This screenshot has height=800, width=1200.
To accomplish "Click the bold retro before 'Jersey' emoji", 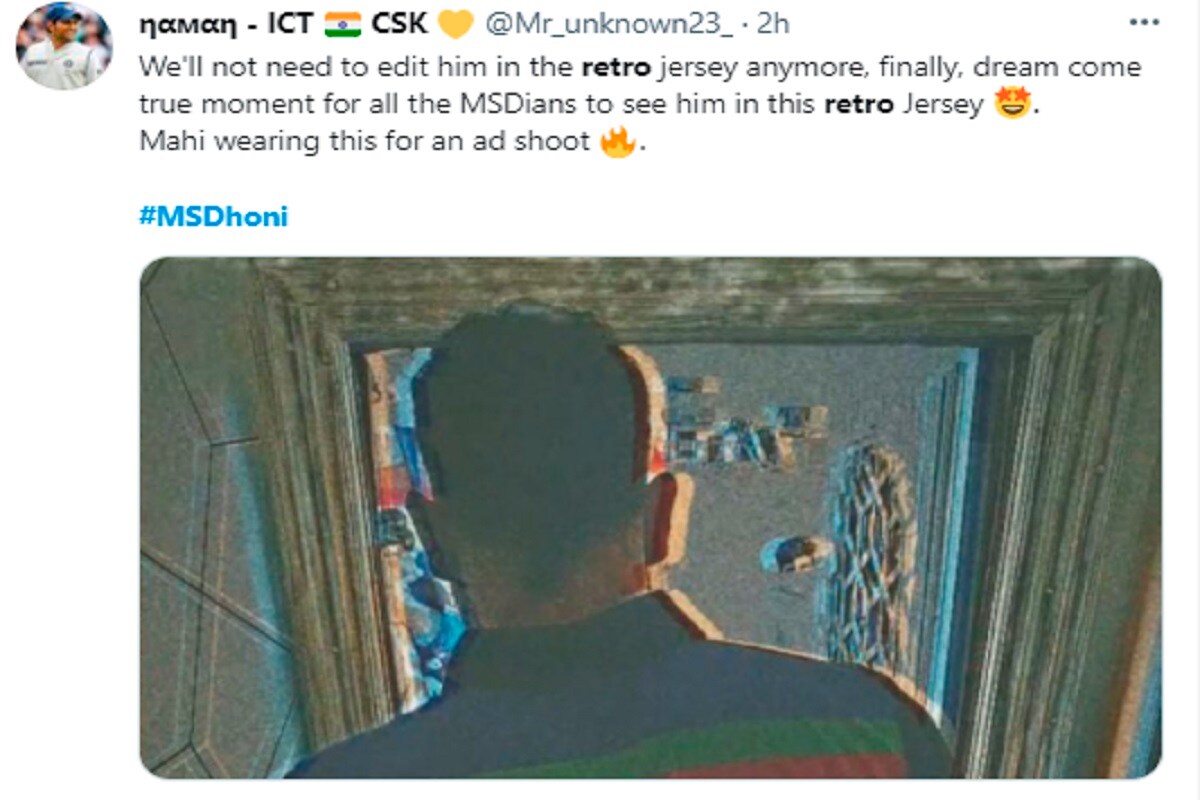I will point(858,104).
